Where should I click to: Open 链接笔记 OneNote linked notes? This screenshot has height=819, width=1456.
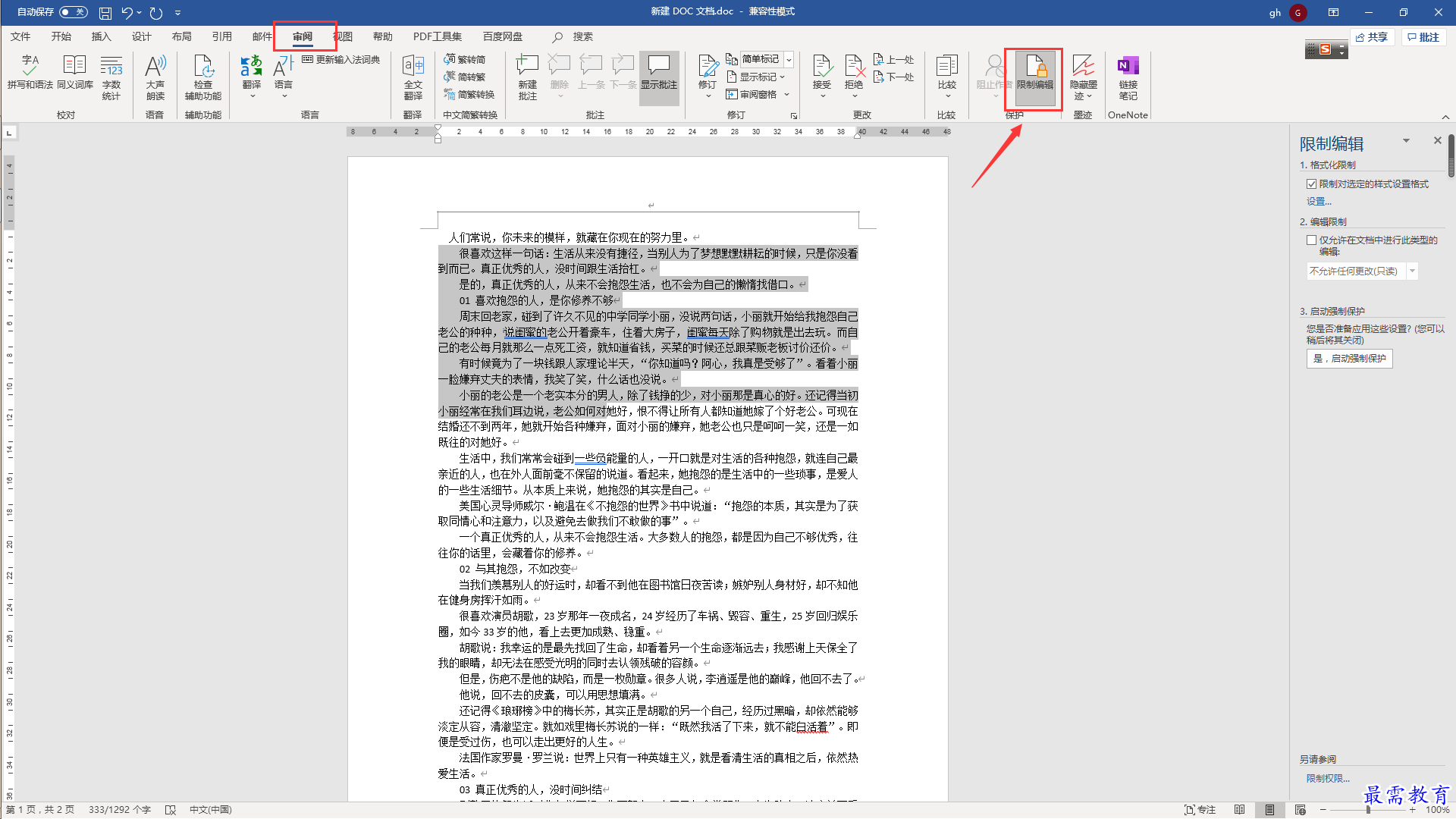point(1128,77)
